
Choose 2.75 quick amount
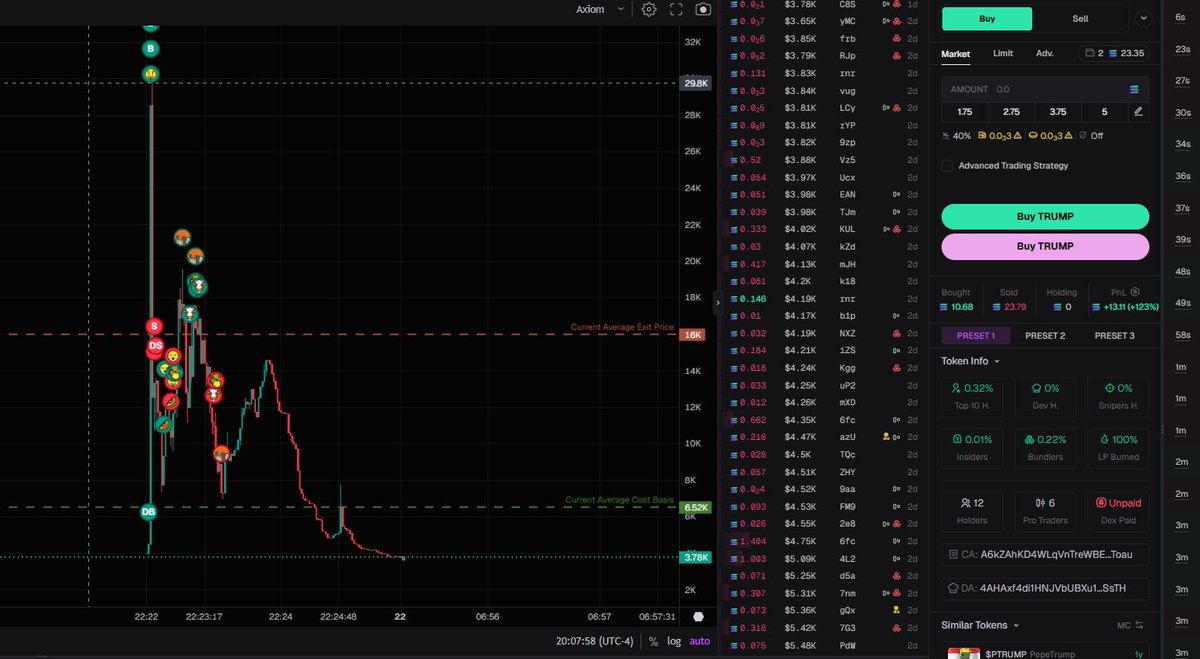pyautogui.click(x=1011, y=112)
